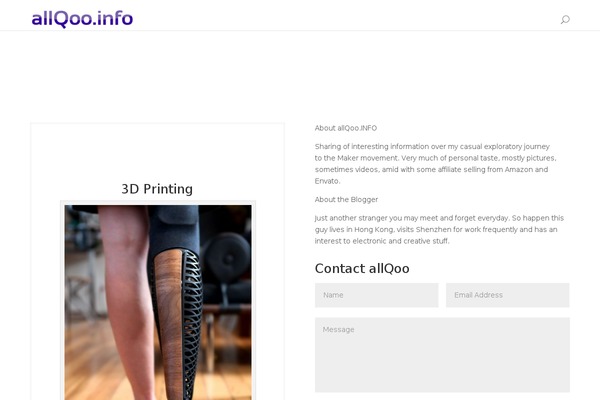
Task: Click the word Envato in description
Action: pos(326,181)
